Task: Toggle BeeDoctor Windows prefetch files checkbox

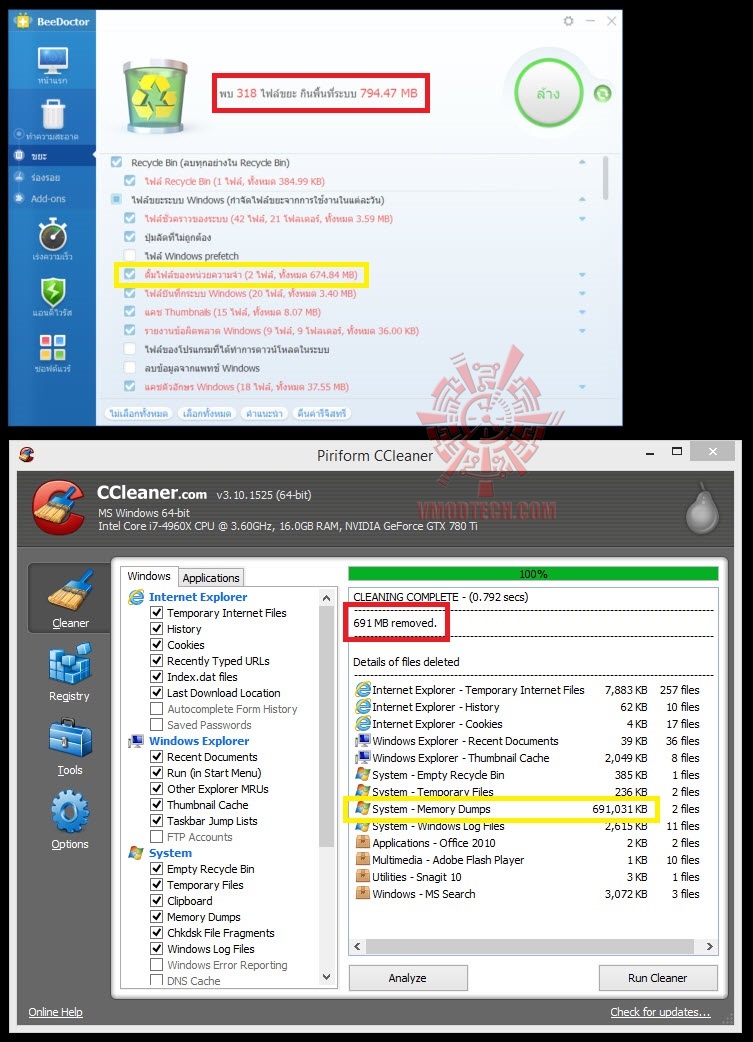Action: (130, 255)
